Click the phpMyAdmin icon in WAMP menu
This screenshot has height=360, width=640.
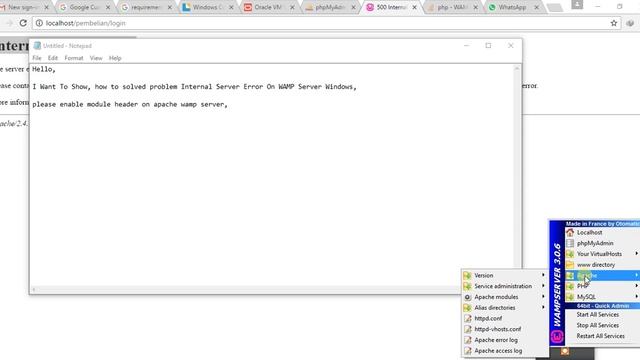pos(570,243)
